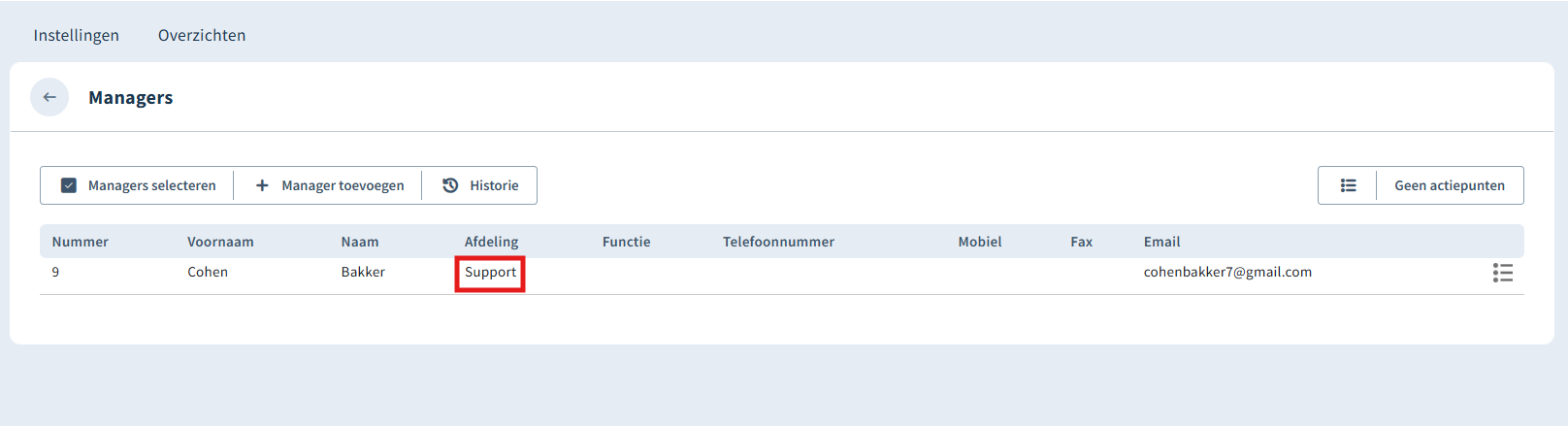Click the Support department cell

coord(490,273)
